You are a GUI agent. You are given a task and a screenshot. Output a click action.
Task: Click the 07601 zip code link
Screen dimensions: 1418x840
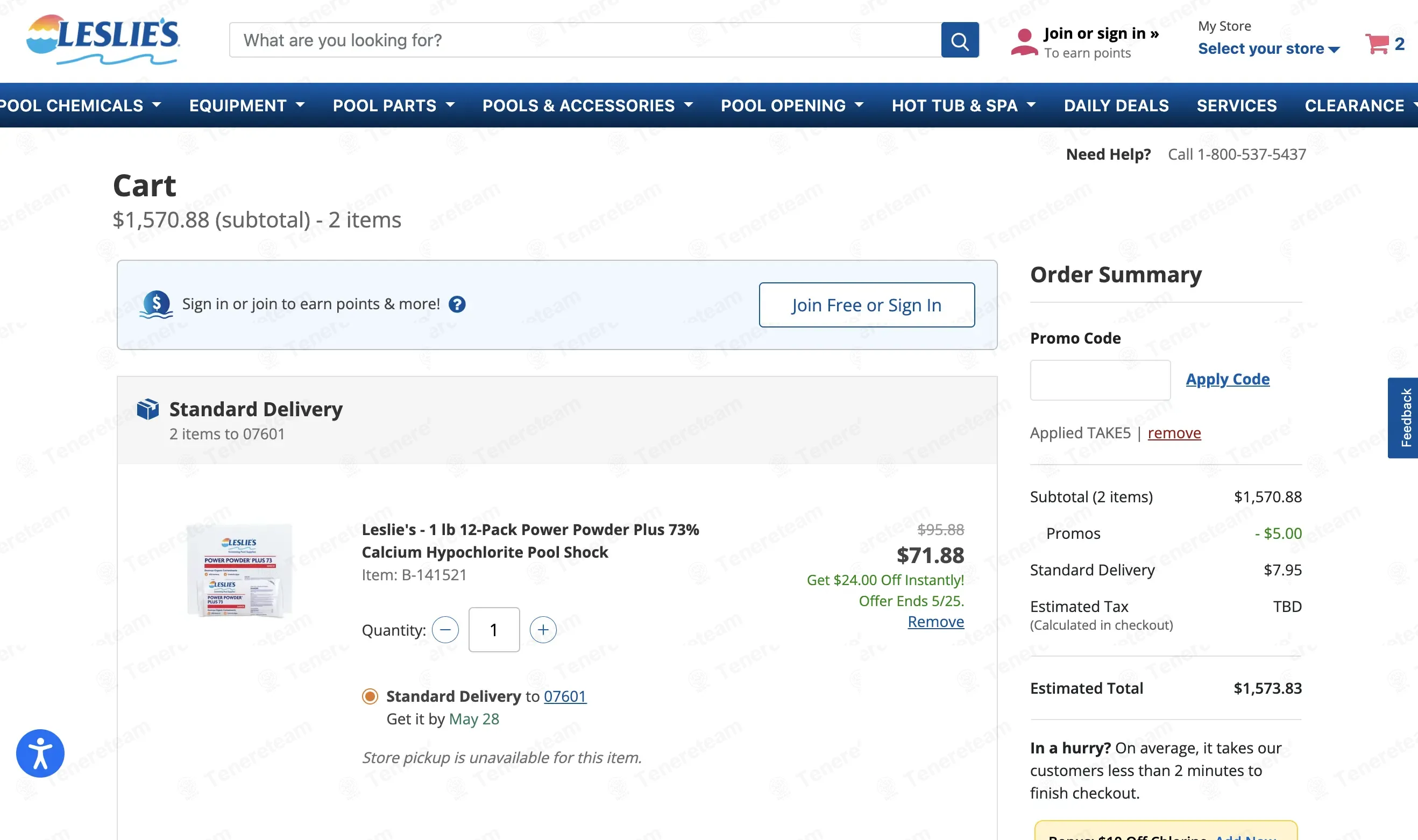click(565, 696)
